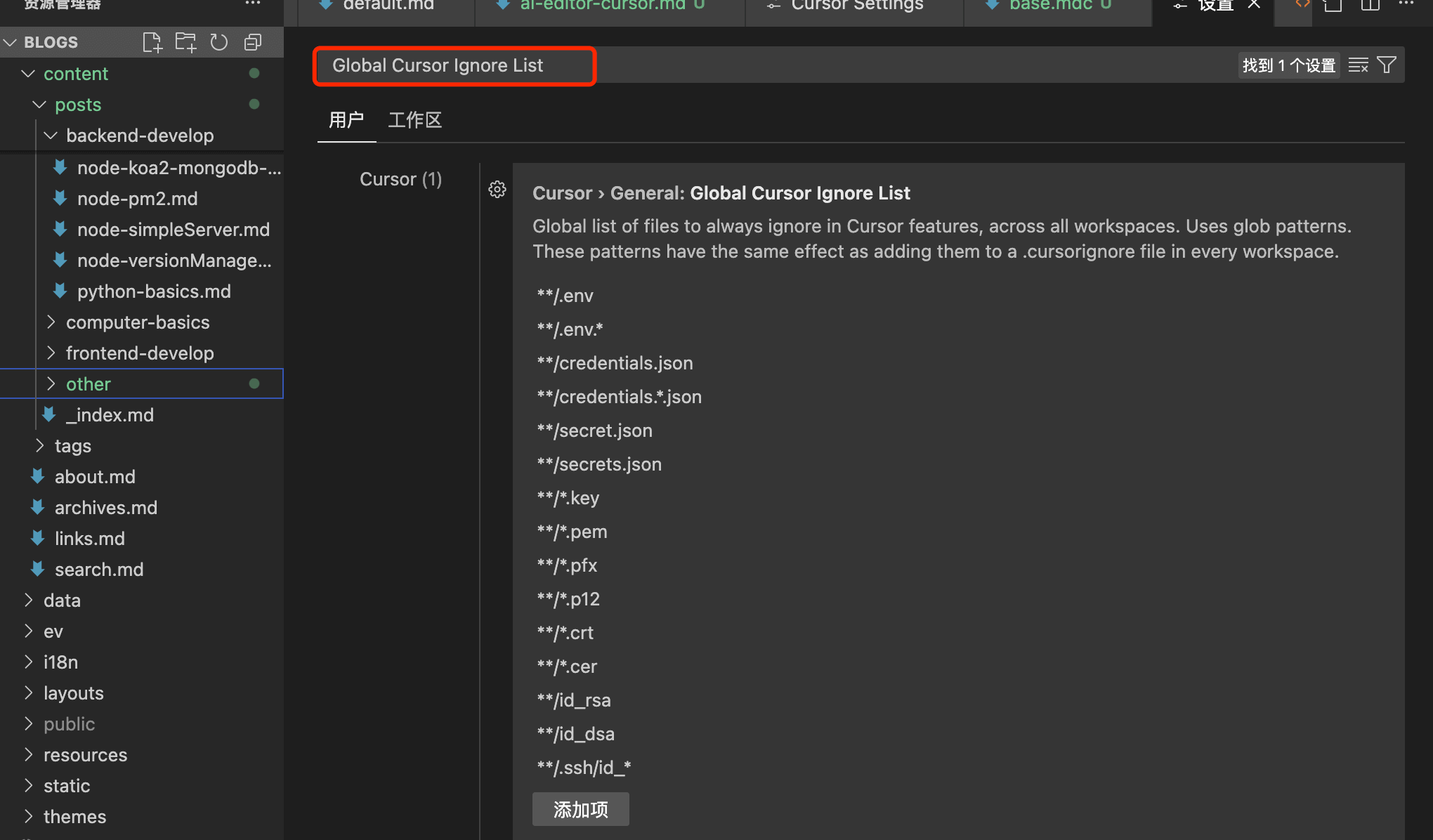This screenshot has width=1433, height=840.
Task: Expand the ev folder
Action: click(142, 631)
